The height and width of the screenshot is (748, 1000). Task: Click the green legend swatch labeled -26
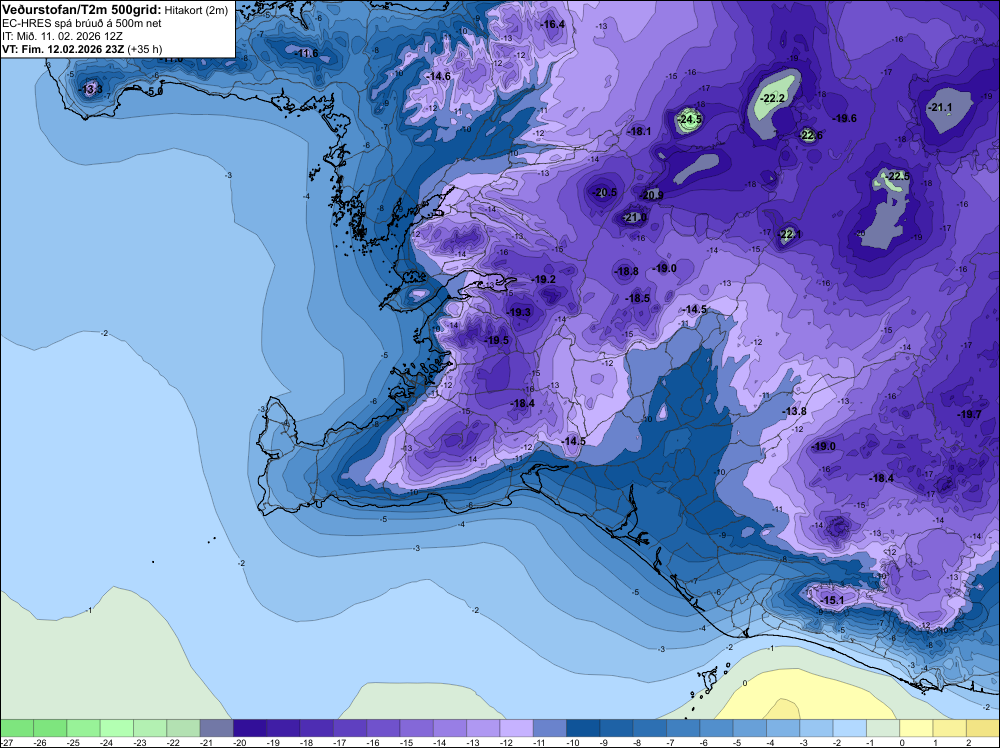click(x=50, y=728)
